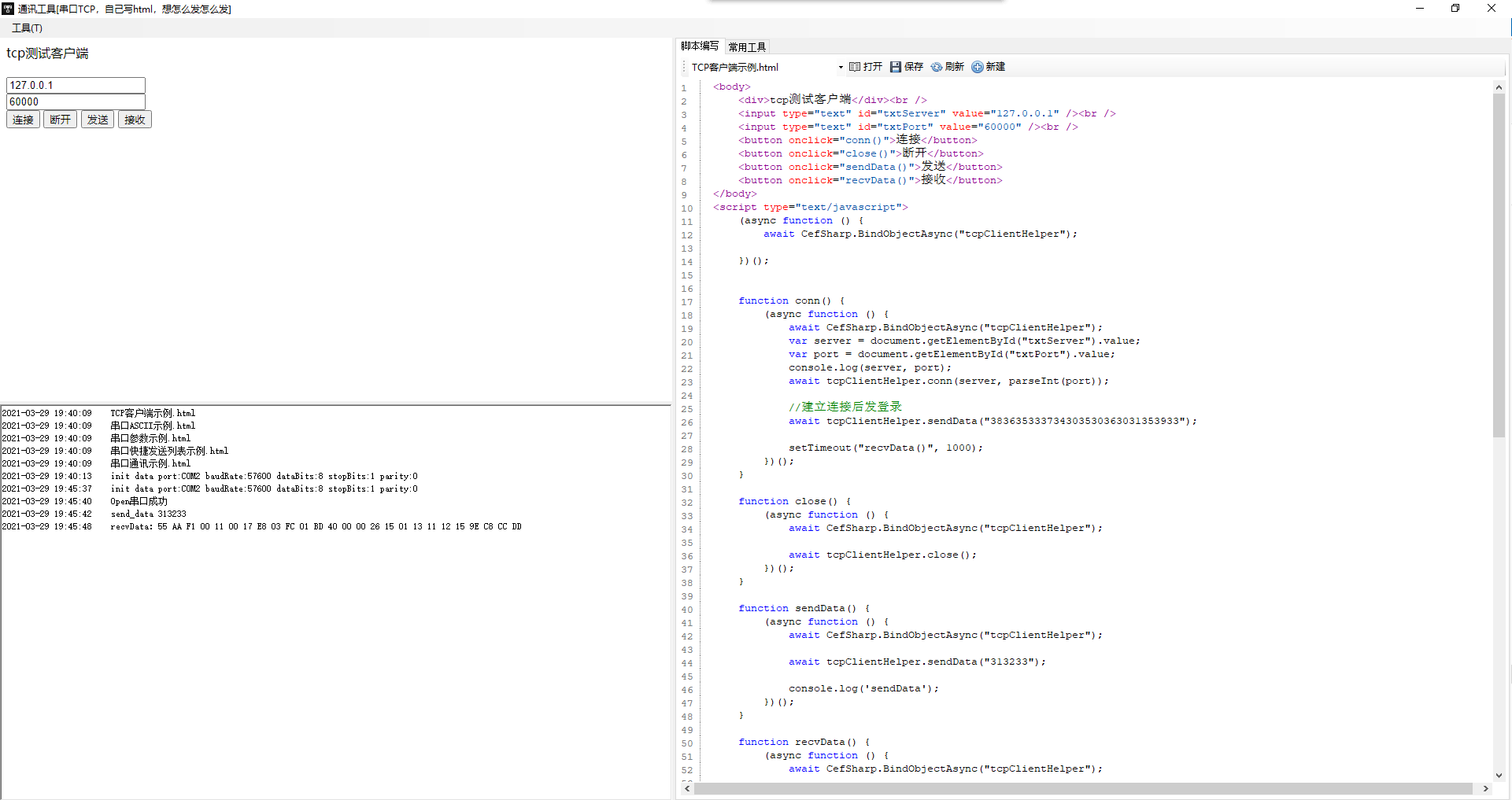Open the 工具(T) menu
1512x800 pixels.
(27, 28)
